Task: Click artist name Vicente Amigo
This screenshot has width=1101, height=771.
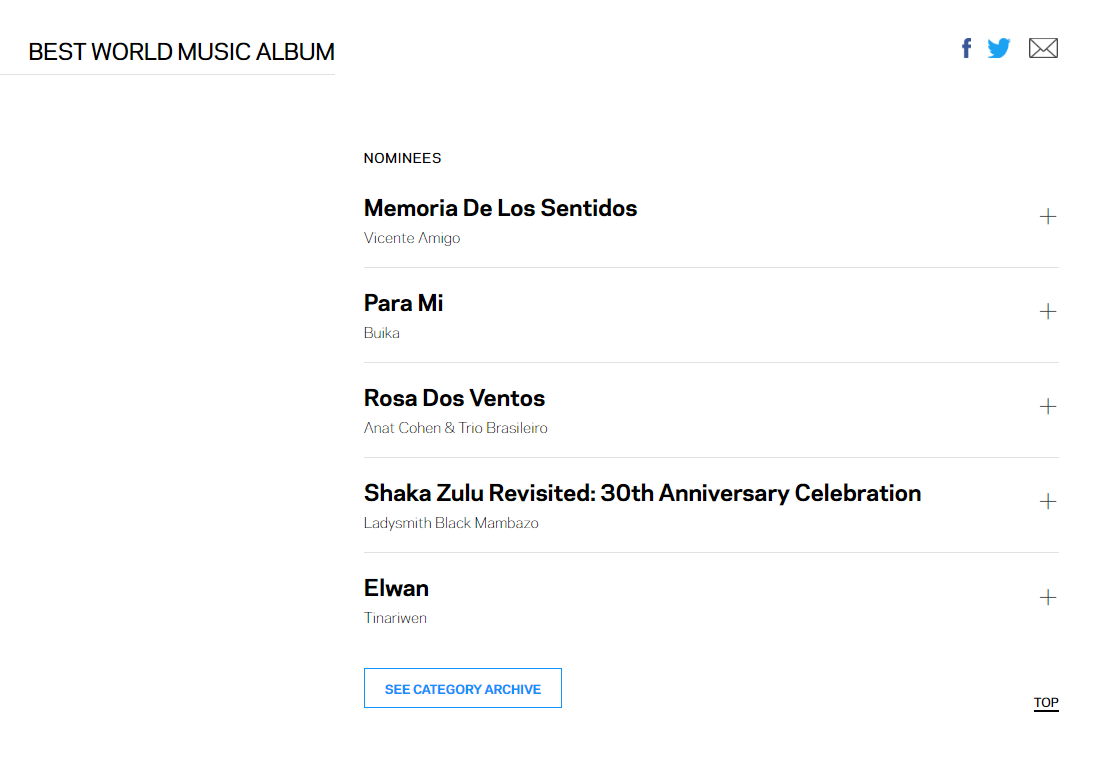Action: (411, 238)
